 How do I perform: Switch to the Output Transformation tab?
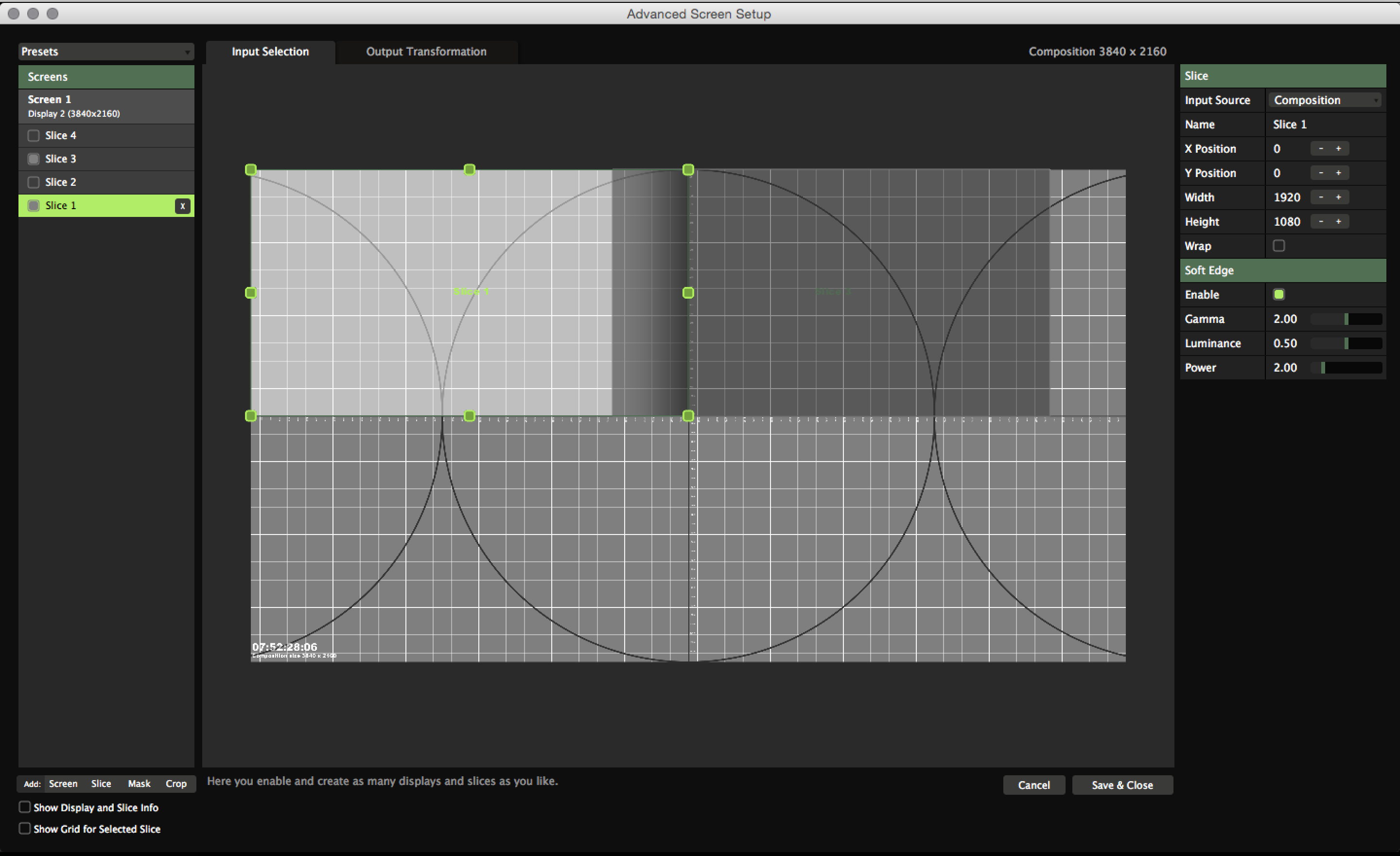coord(426,52)
